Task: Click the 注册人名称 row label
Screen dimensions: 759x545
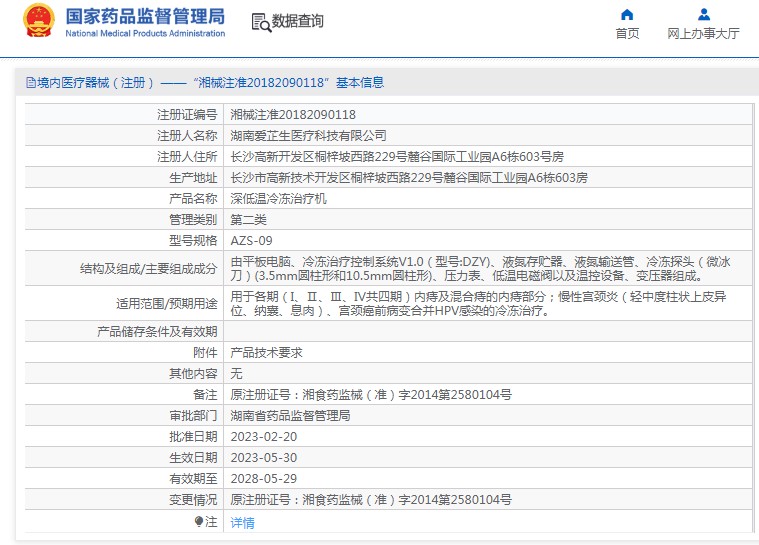Action: point(187,136)
